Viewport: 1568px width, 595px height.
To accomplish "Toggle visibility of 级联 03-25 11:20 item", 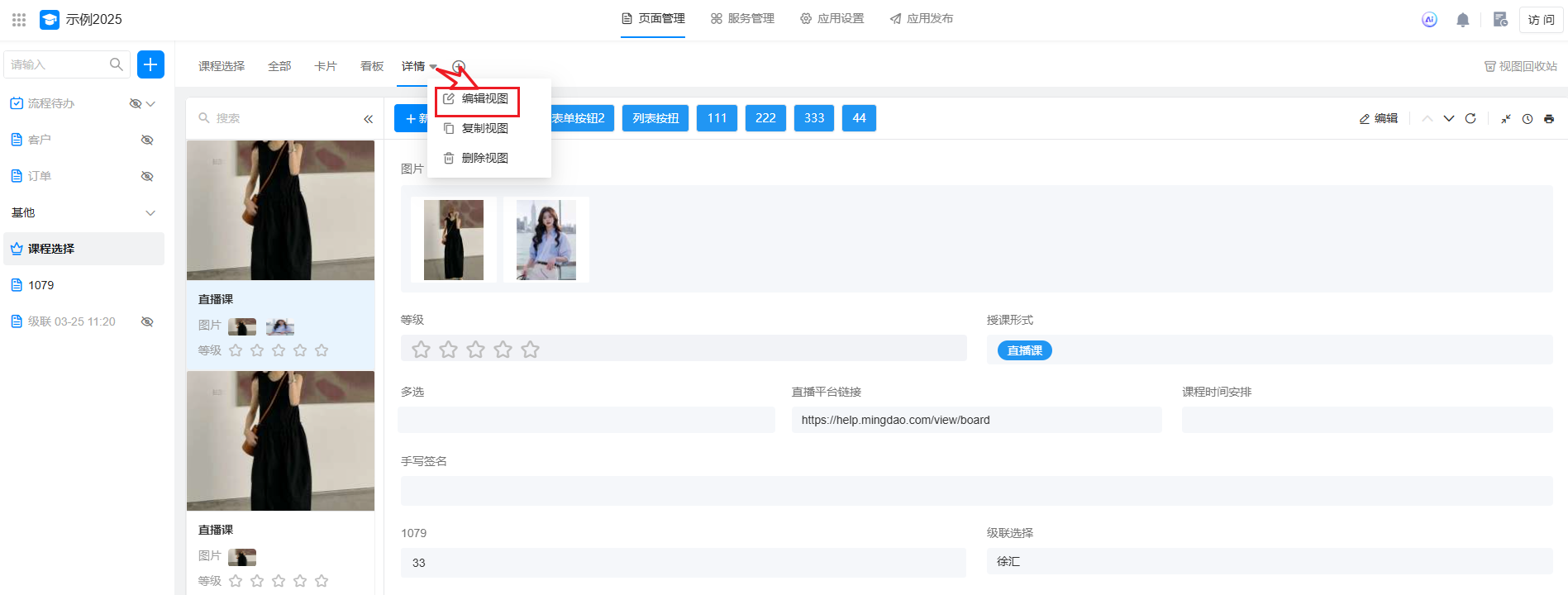I will coord(147,321).
